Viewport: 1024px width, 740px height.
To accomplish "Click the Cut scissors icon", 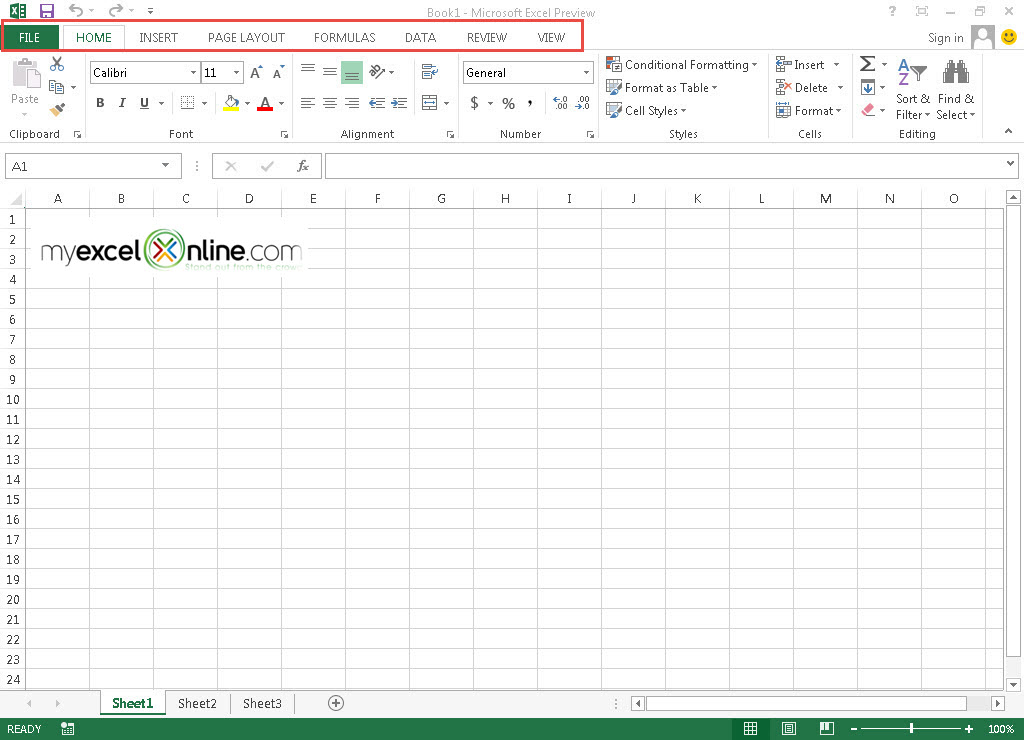I will (x=57, y=64).
